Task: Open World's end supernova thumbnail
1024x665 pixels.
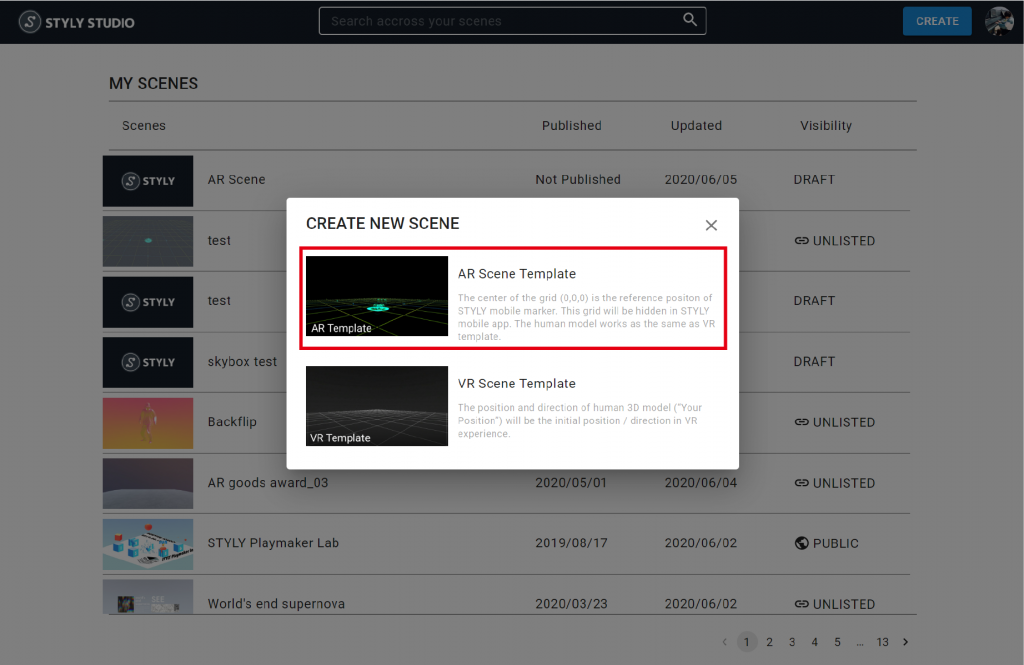Action: [x=148, y=596]
